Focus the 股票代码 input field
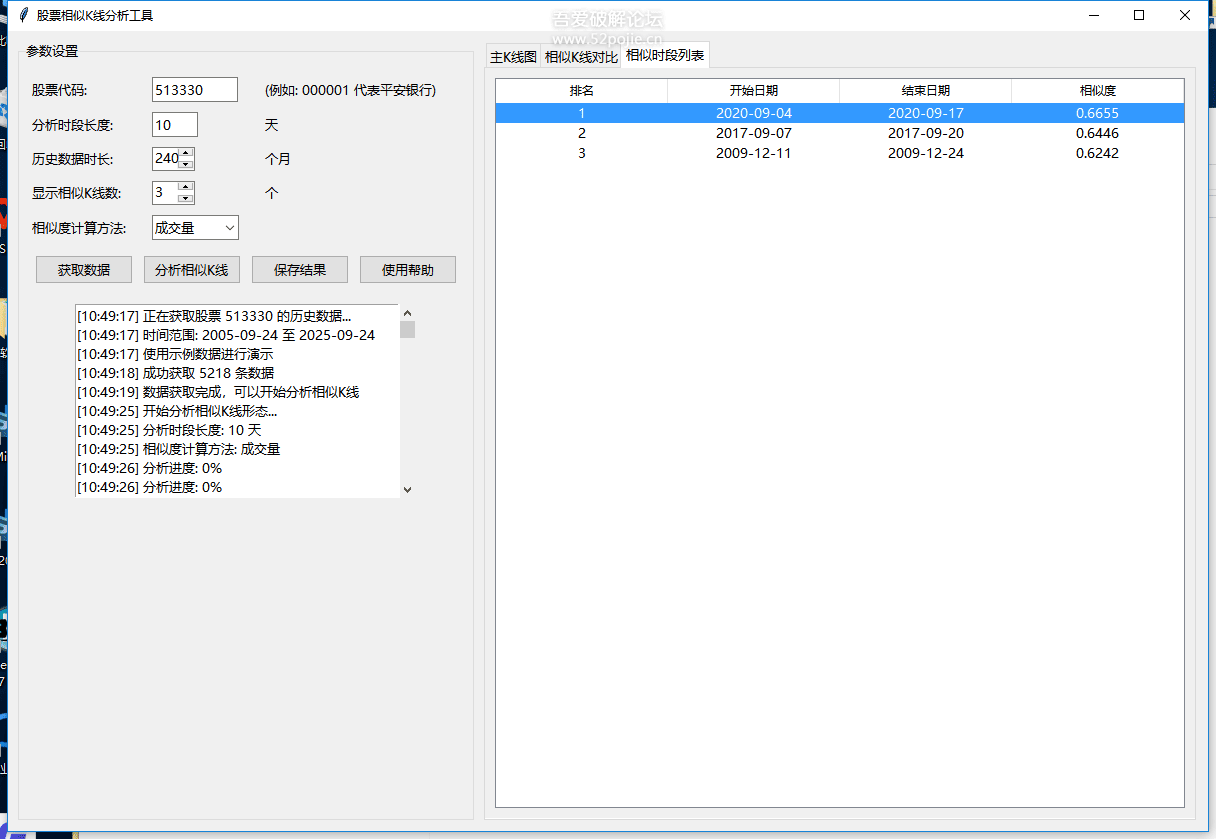Screen dimensions: 1216x839 pos(194,90)
